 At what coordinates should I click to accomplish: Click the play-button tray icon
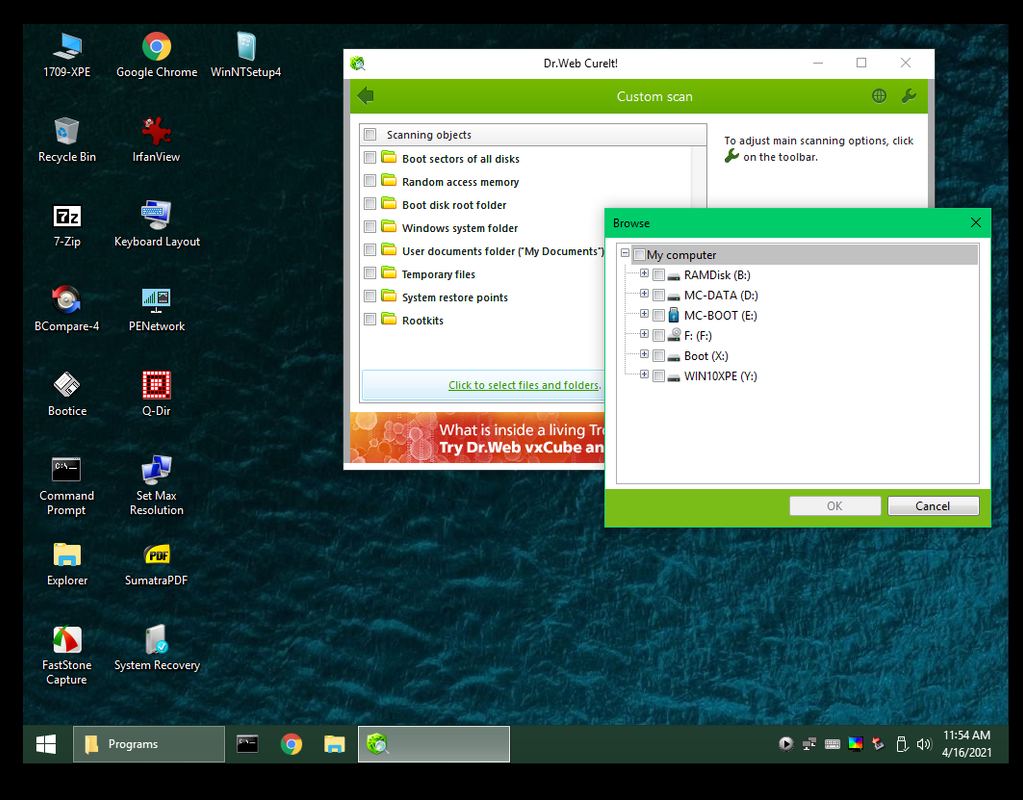coord(786,744)
